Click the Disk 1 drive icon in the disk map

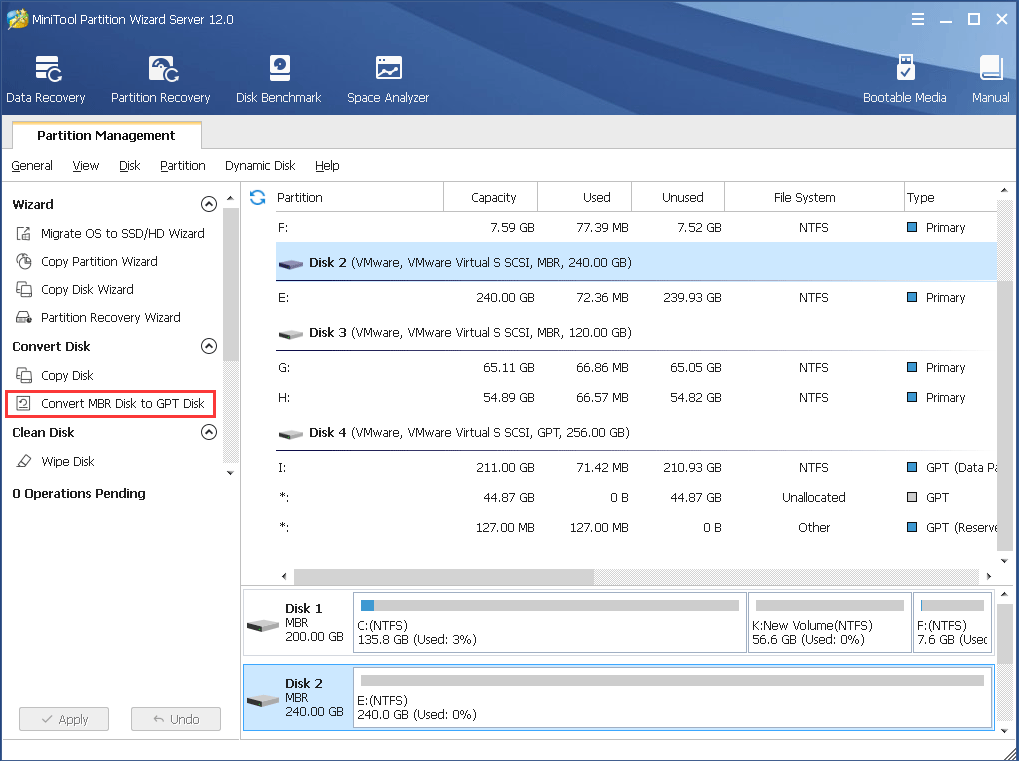click(x=263, y=625)
